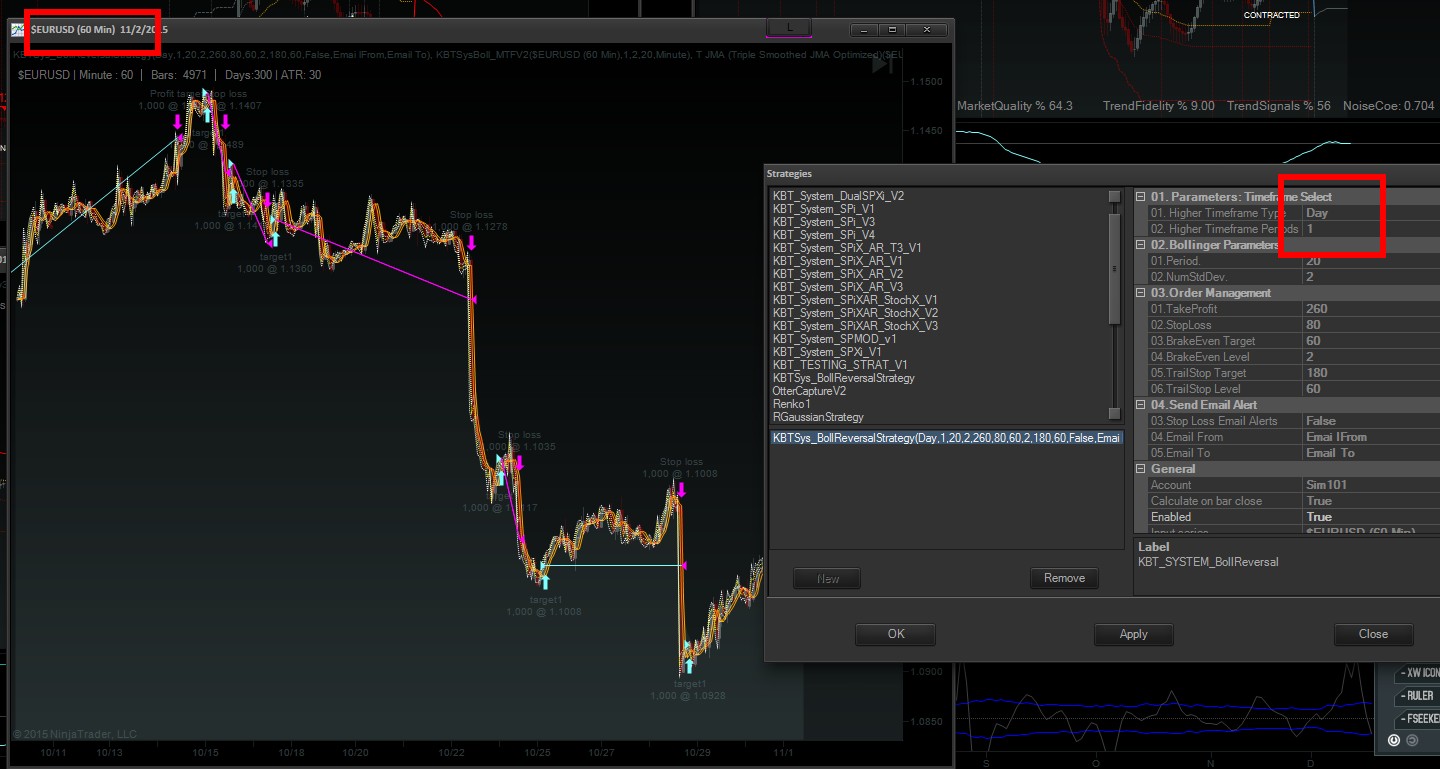Collapse the General section
This screenshot has height=769, width=1440.
click(1141, 469)
